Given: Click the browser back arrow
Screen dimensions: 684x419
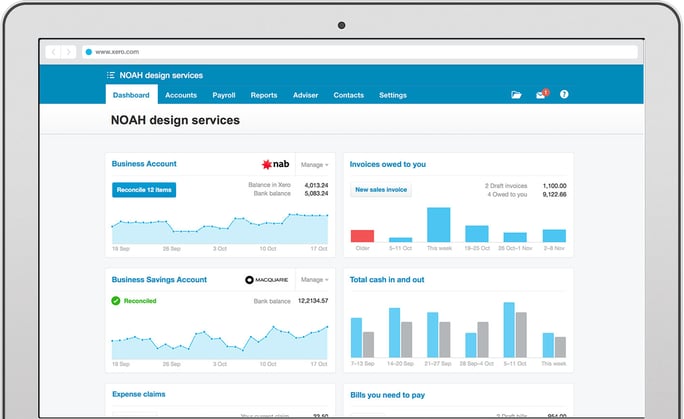Looking at the screenshot, I should coord(53,52).
